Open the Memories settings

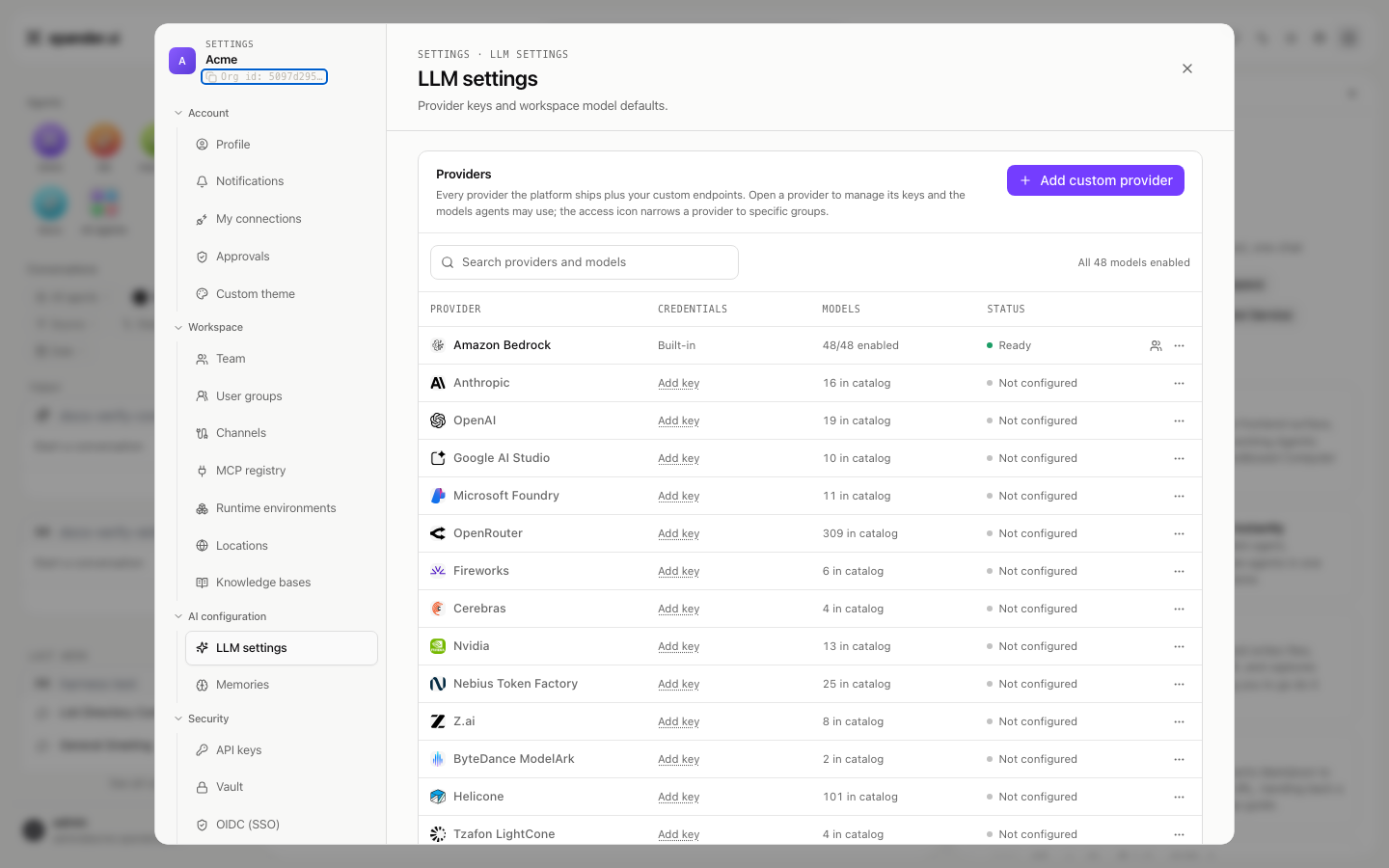pyautogui.click(x=282, y=685)
